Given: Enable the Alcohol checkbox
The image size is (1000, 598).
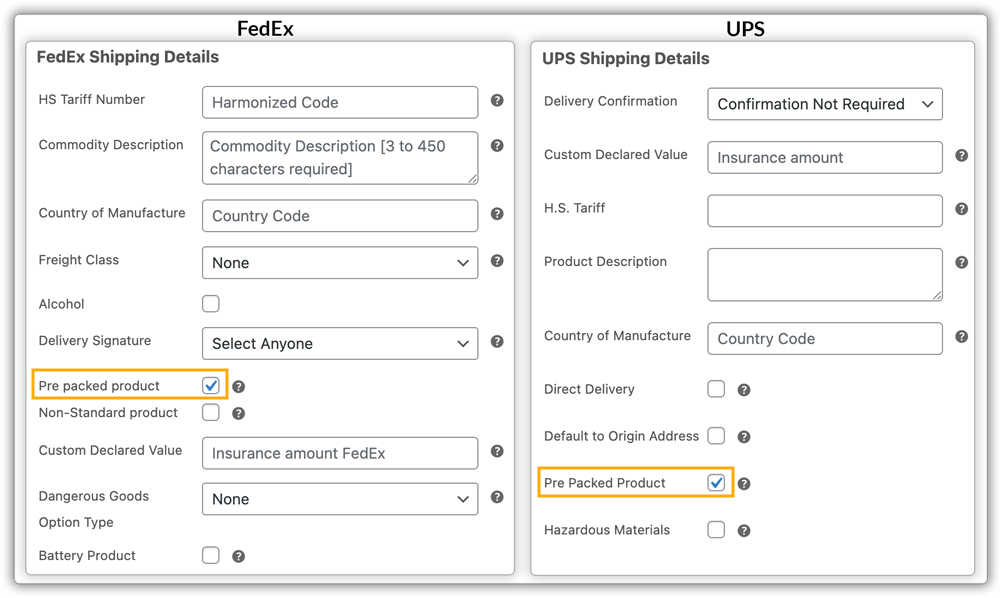Looking at the screenshot, I should (x=211, y=304).
